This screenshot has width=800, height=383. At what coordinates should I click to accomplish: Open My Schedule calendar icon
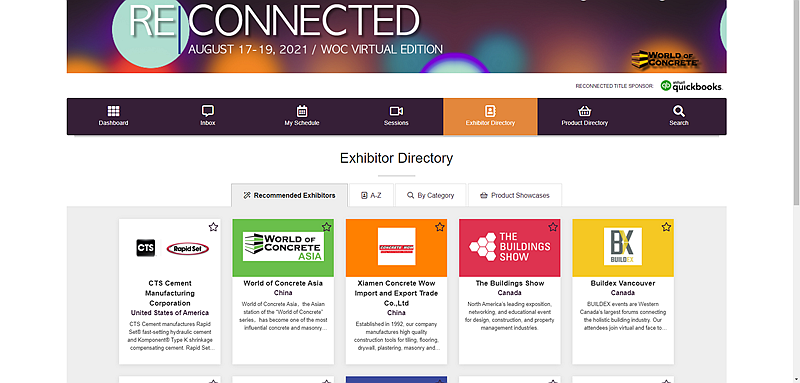[x=302, y=111]
